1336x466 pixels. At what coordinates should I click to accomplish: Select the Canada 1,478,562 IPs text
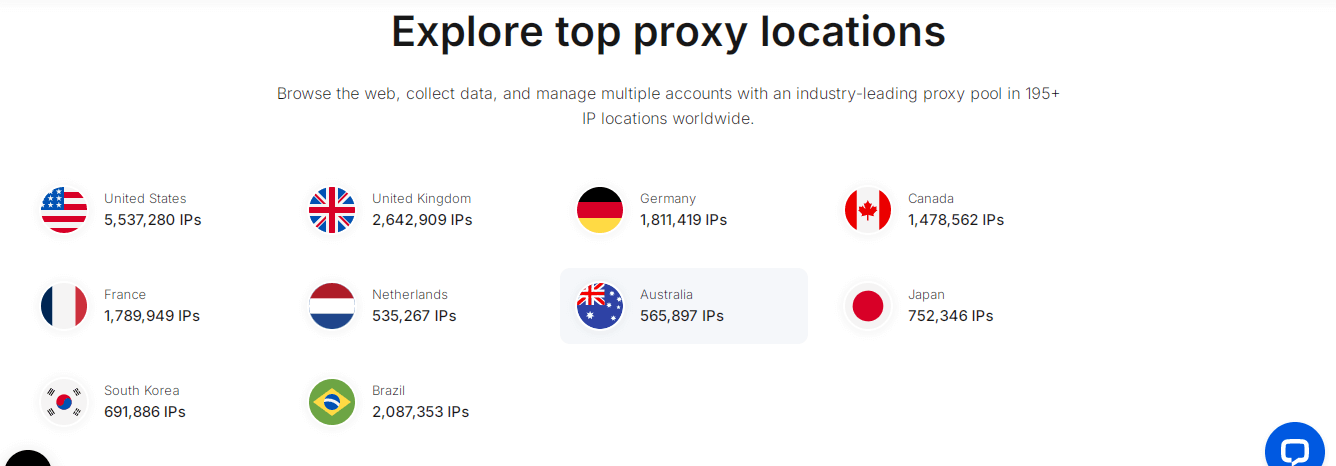click(955, 220)
